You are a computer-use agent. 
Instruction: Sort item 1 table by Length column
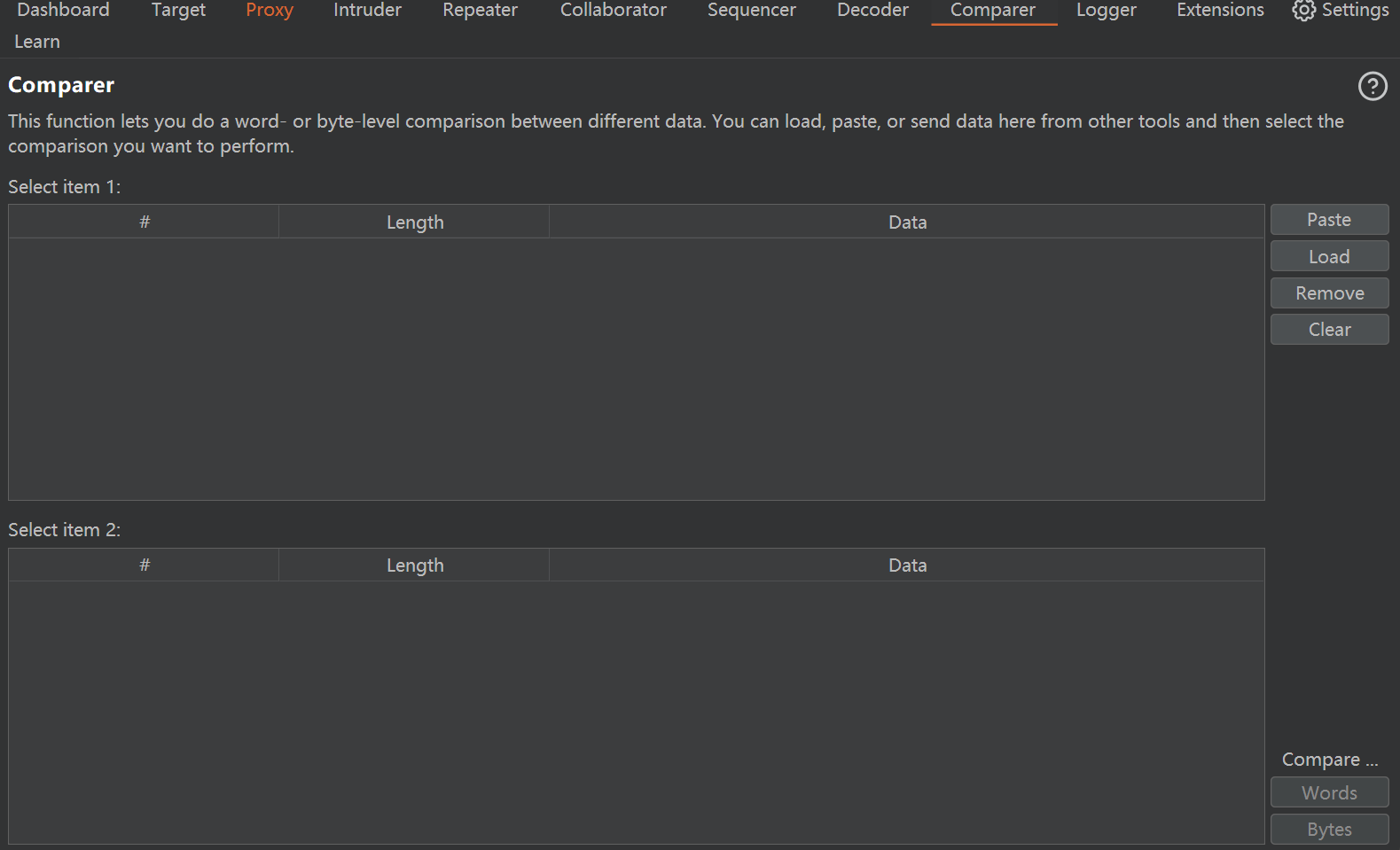[x=414, y=222]
